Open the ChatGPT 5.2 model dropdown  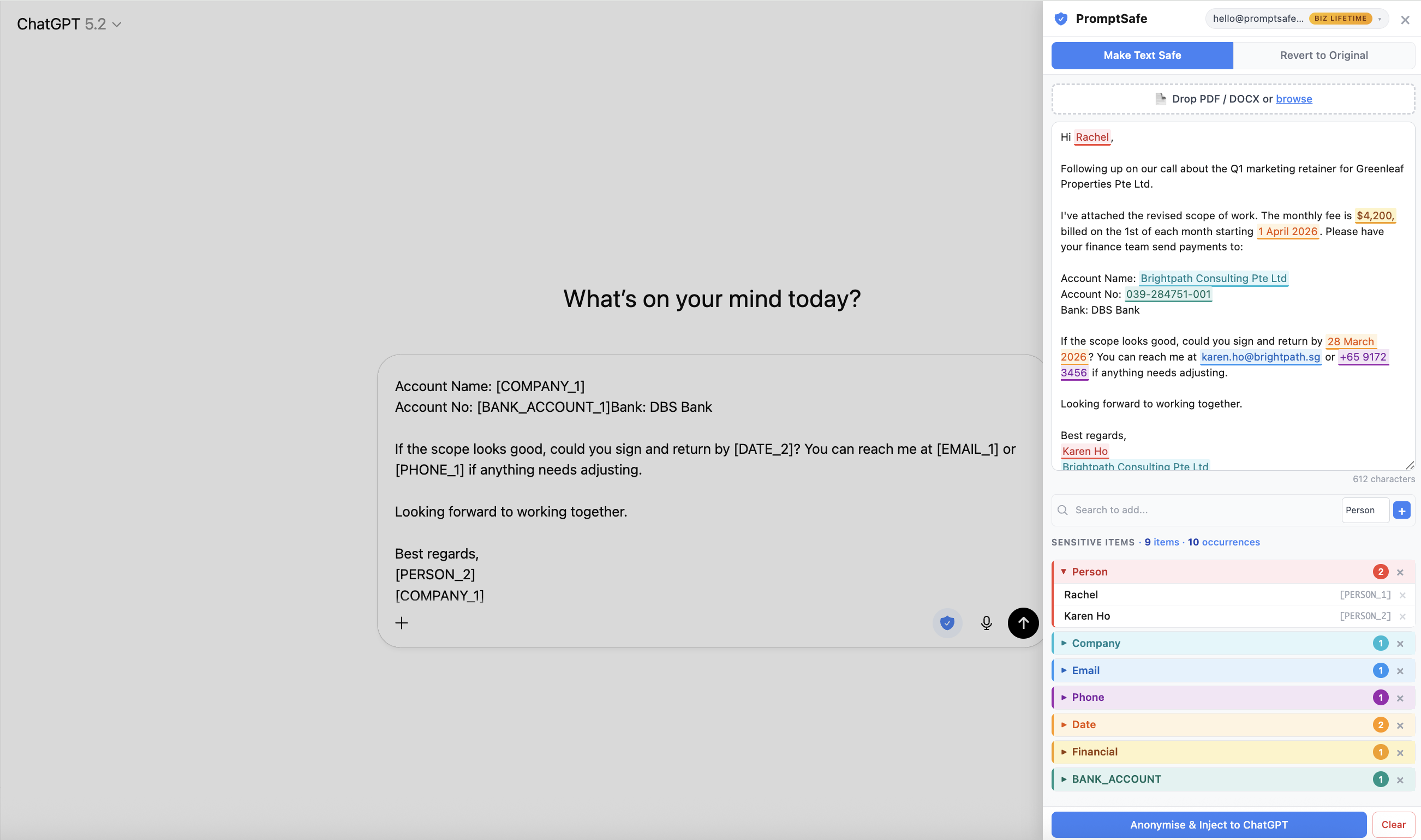(x=117, y=25)
